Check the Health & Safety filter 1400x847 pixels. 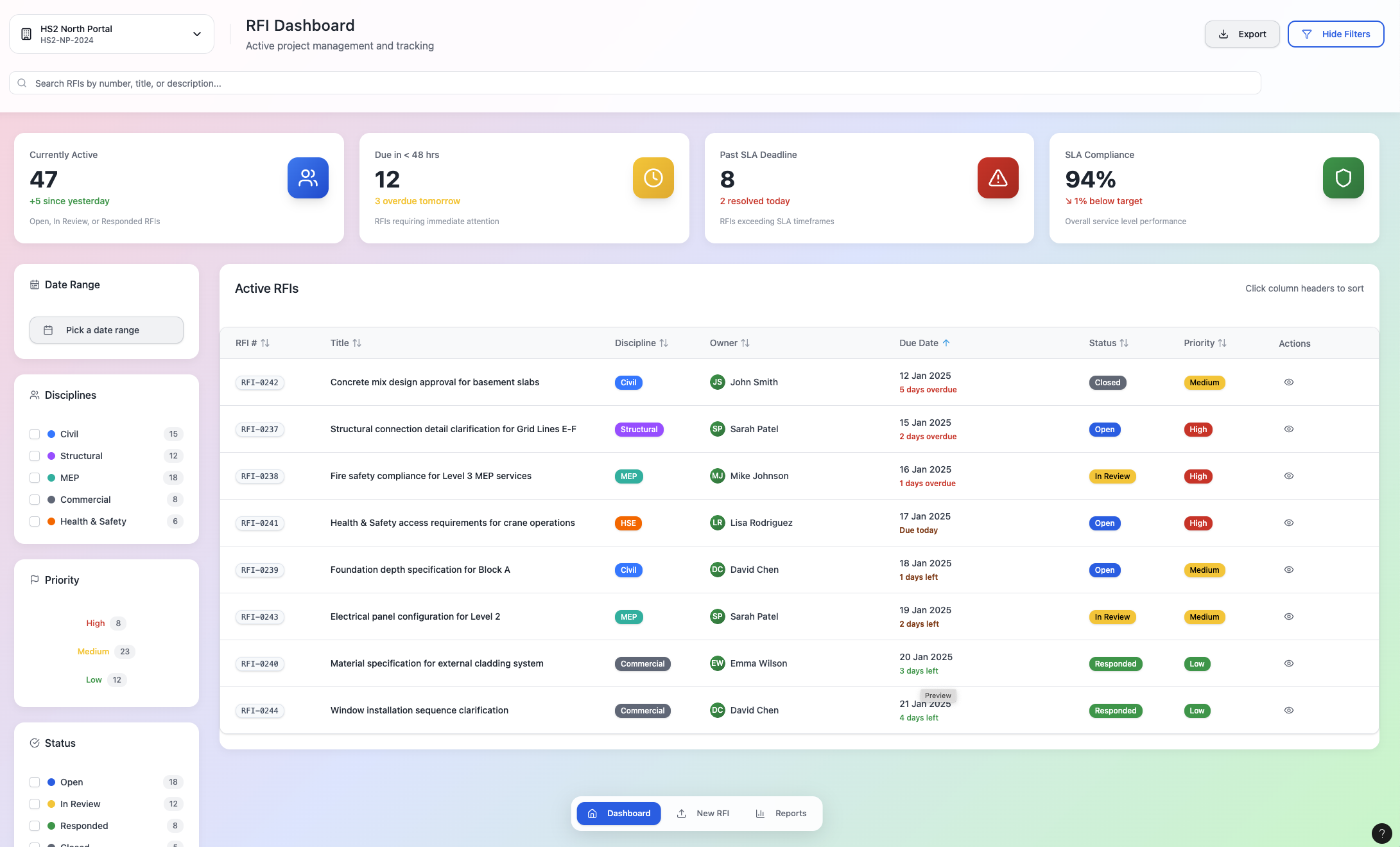[x=34, y=521]
